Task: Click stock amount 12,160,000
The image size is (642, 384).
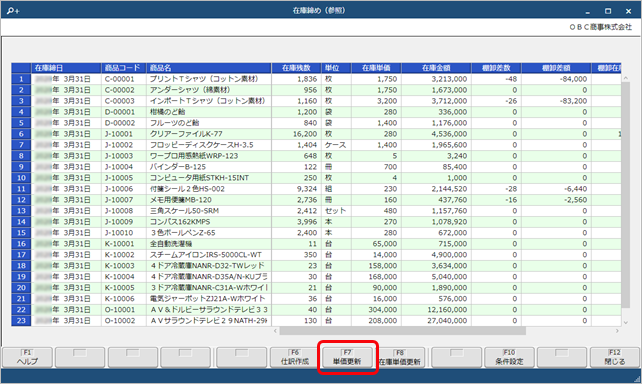Action: (x=447, y=309)
